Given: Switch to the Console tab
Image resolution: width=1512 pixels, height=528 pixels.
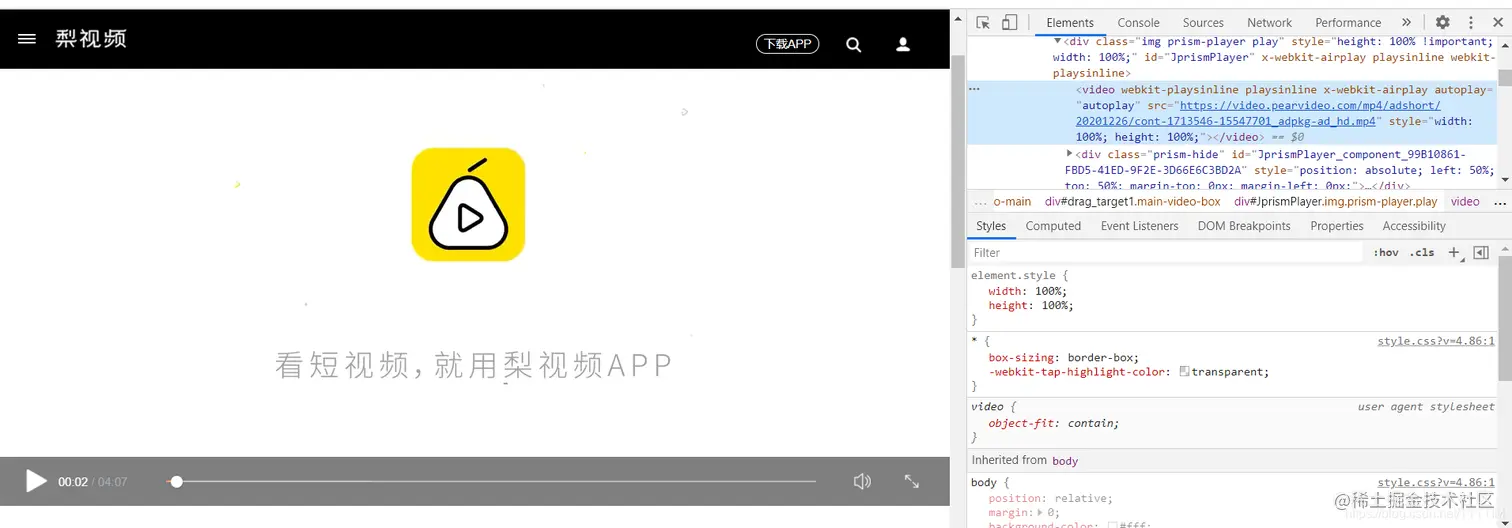Looking at the screenshot, I should [x=1138, y=22].
